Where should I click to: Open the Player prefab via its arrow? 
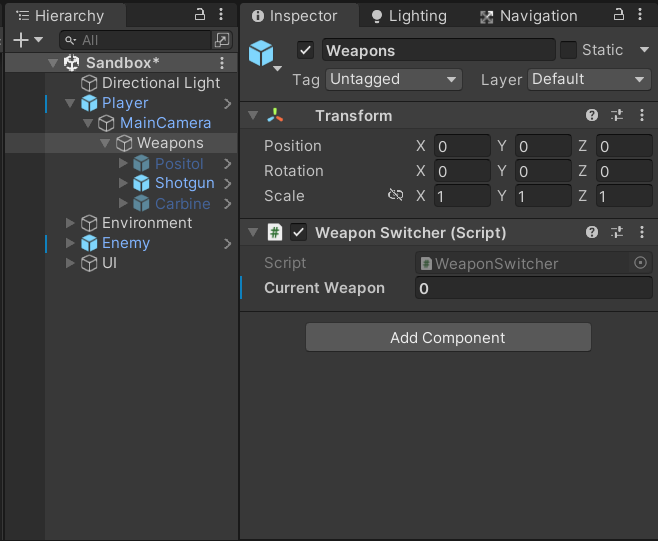(x=227, y=103)
